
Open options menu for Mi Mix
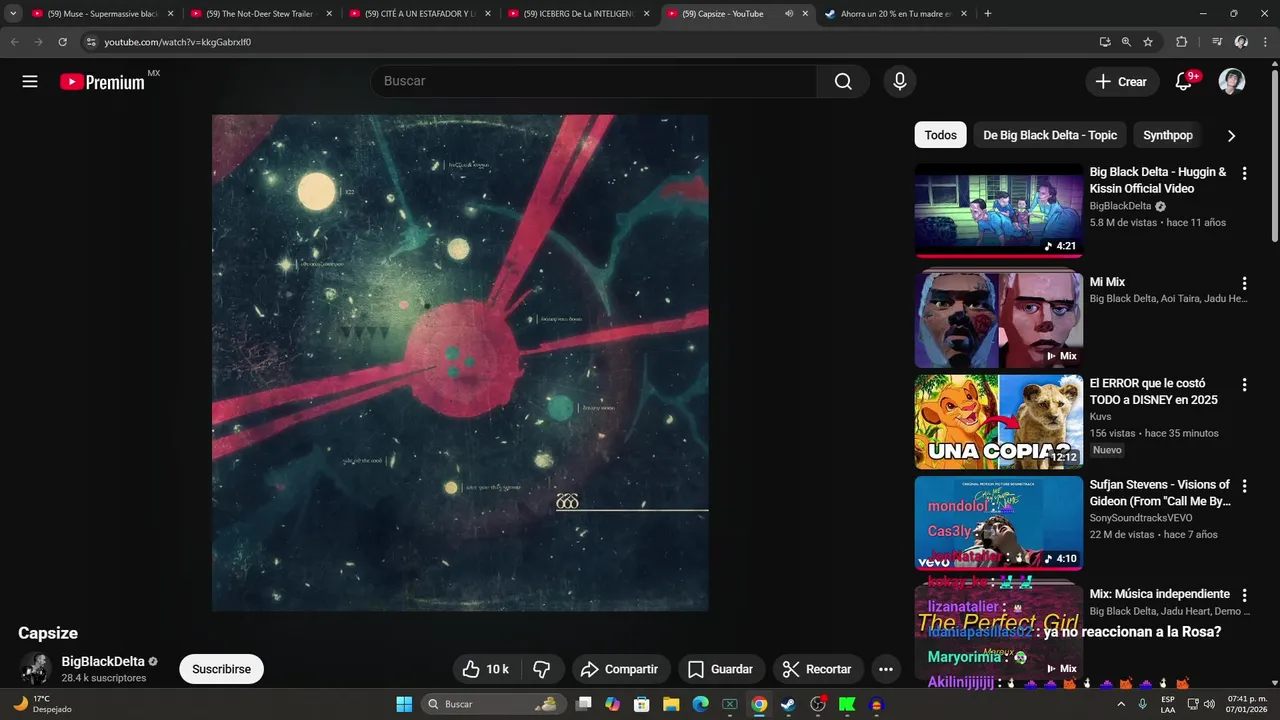pos(1244,283)
